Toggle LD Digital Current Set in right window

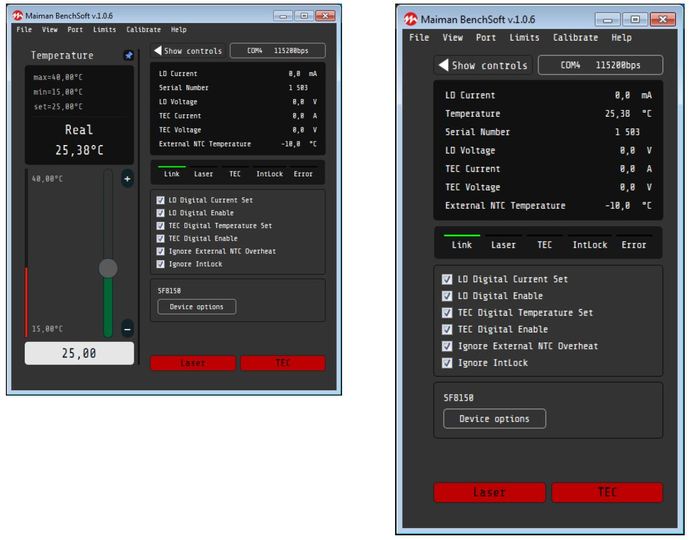tap(447, 279)
